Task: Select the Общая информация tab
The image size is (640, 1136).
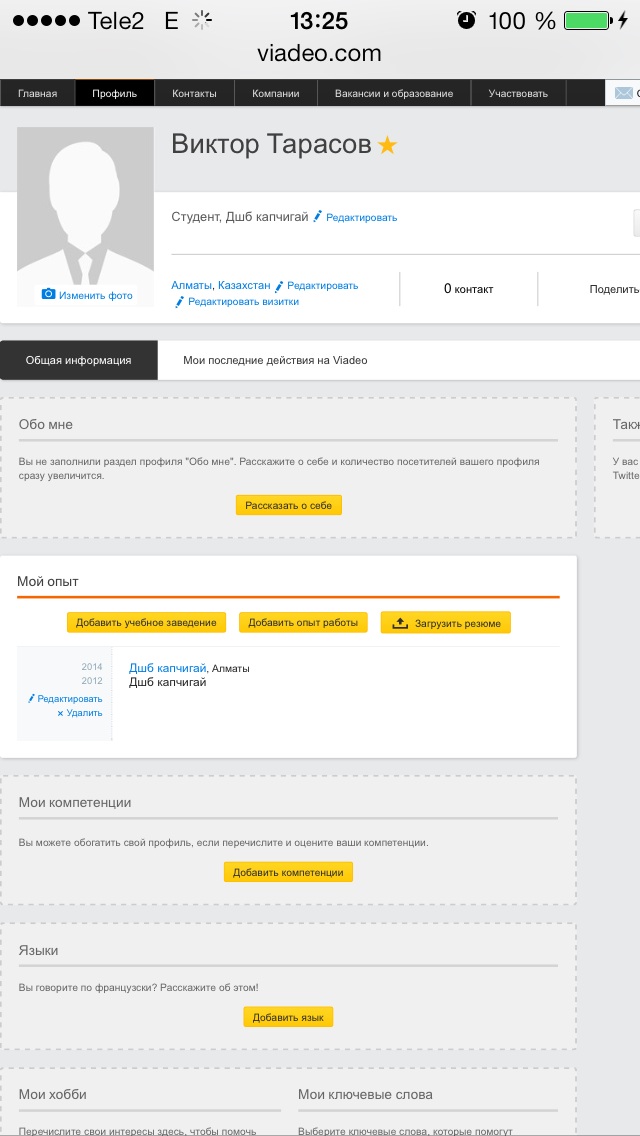Action: pyautogui.click(x=78, y=360)
